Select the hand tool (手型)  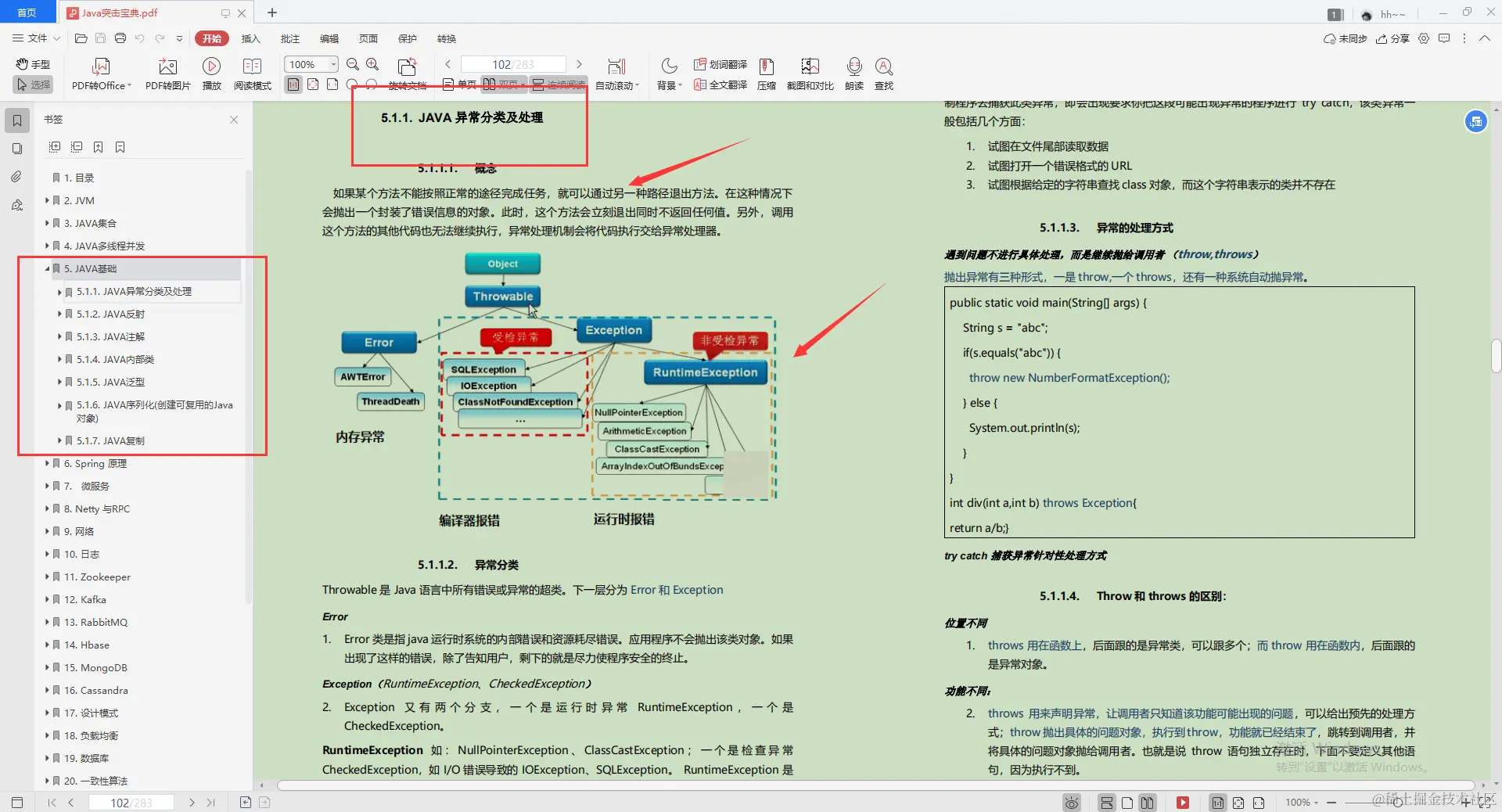[32, 64]
